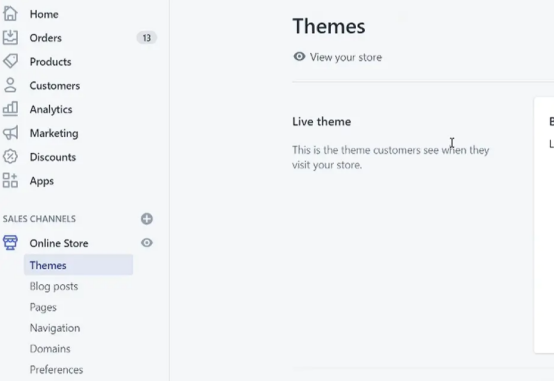
Task: Click the eye icon beside View your store
Action: tap(299, 57)
